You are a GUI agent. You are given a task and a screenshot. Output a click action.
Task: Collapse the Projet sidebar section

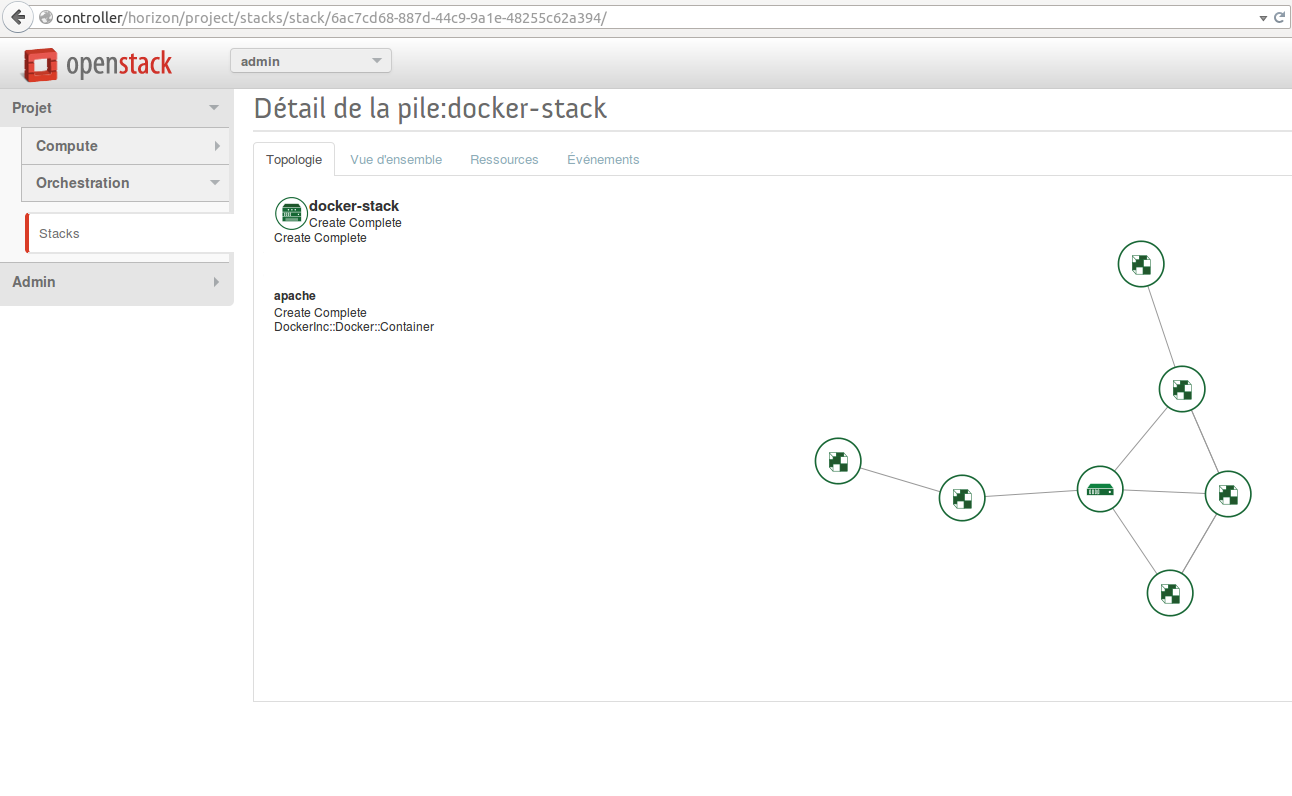(x=116, y=108)
